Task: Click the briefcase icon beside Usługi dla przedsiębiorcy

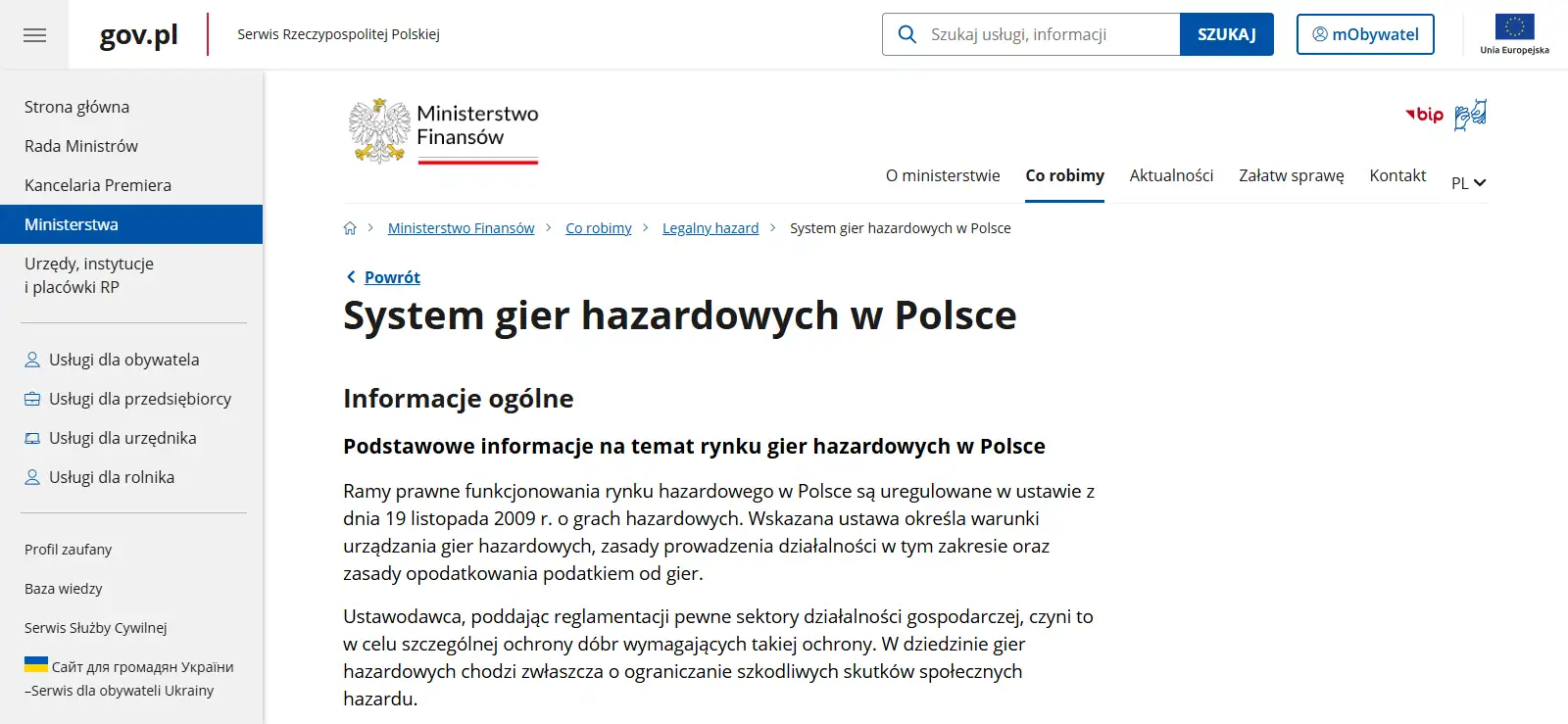Action: pyautogui.click(x=32, y=399)
